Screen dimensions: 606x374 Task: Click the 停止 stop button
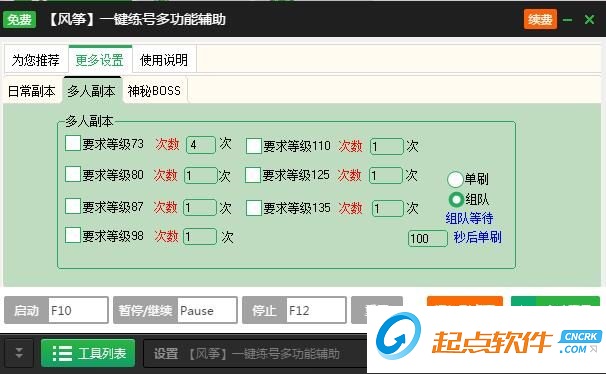[x=264, y=310]
